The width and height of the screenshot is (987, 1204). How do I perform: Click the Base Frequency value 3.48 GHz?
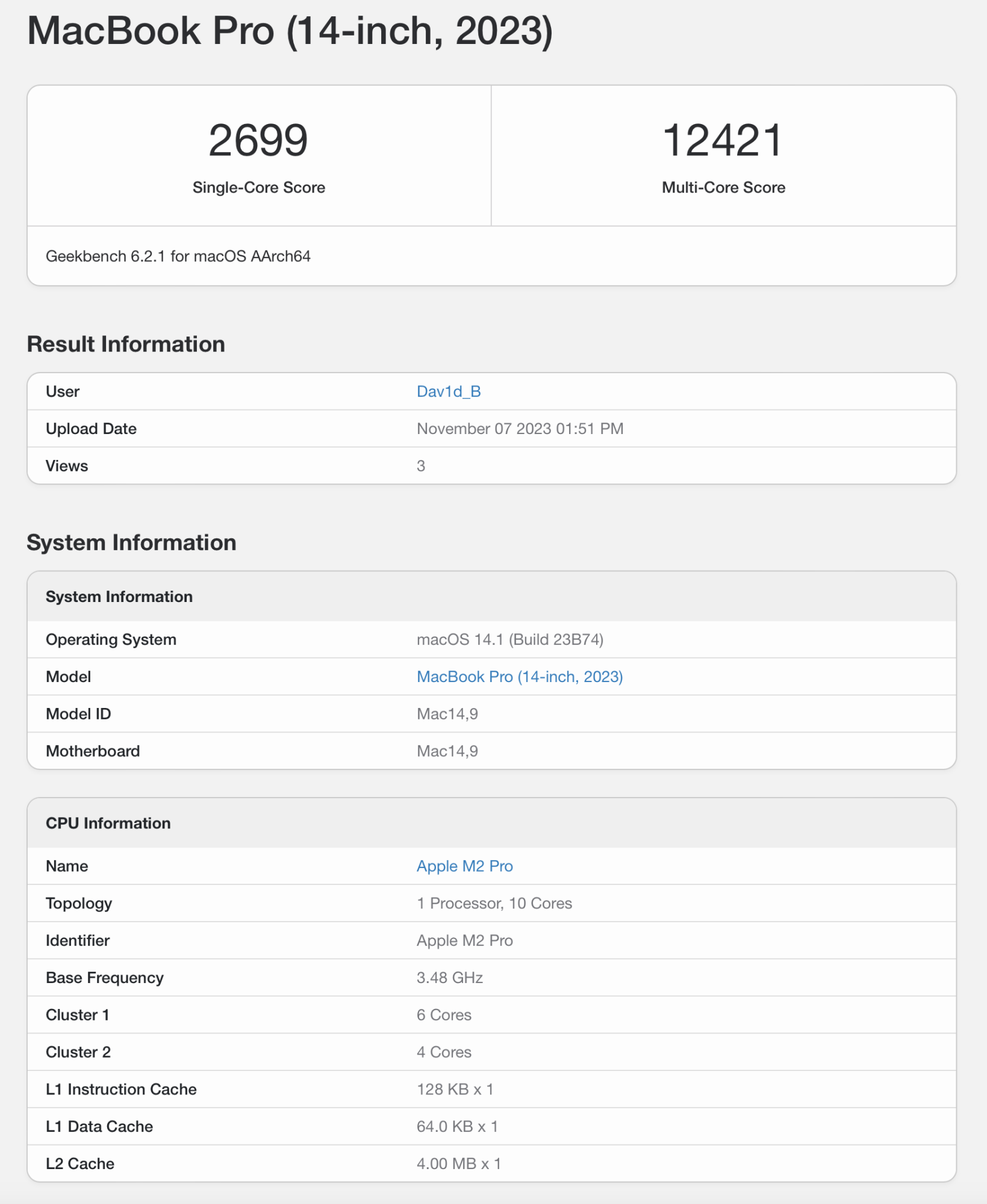tap(450, 978)
